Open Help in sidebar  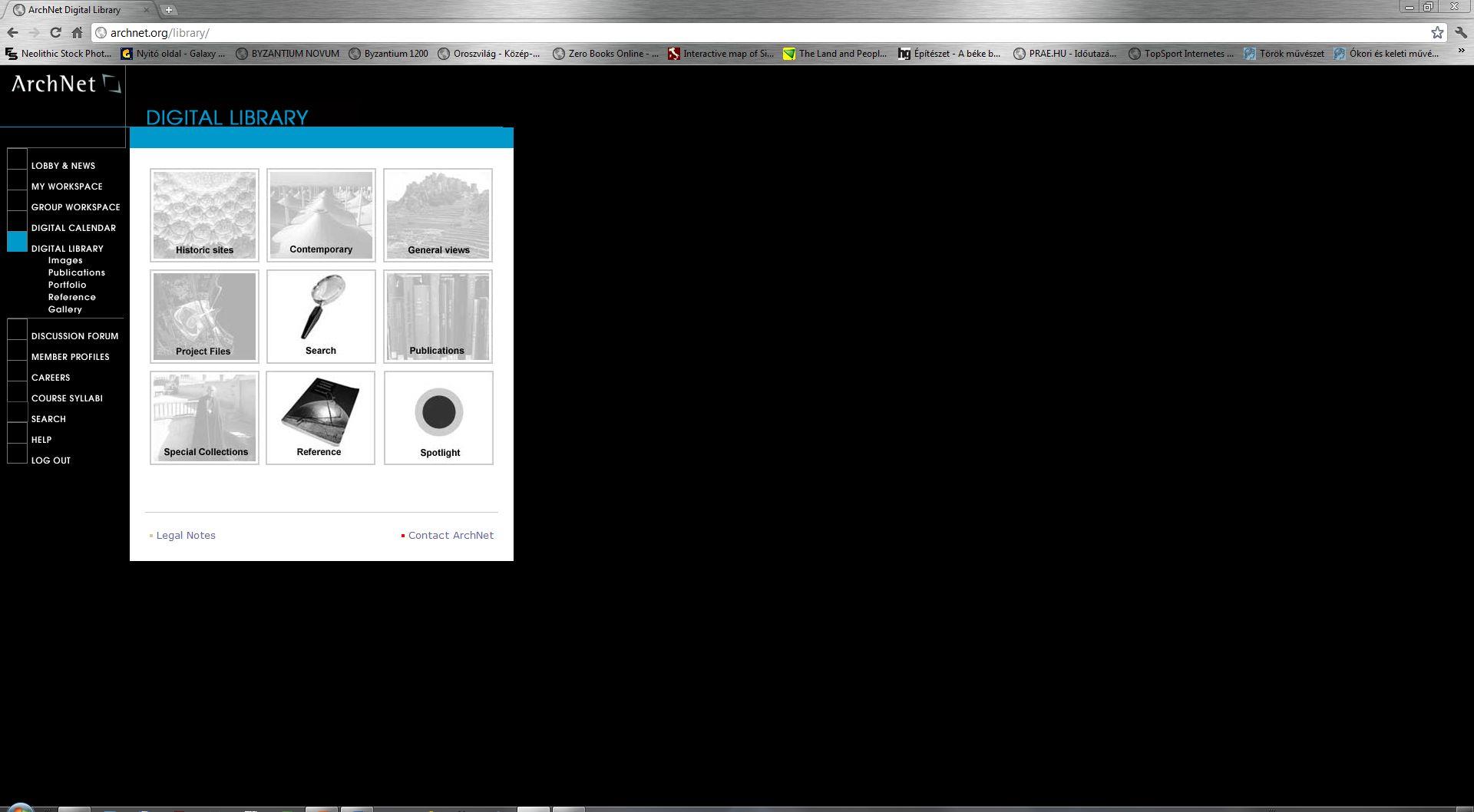click(41, 440)
